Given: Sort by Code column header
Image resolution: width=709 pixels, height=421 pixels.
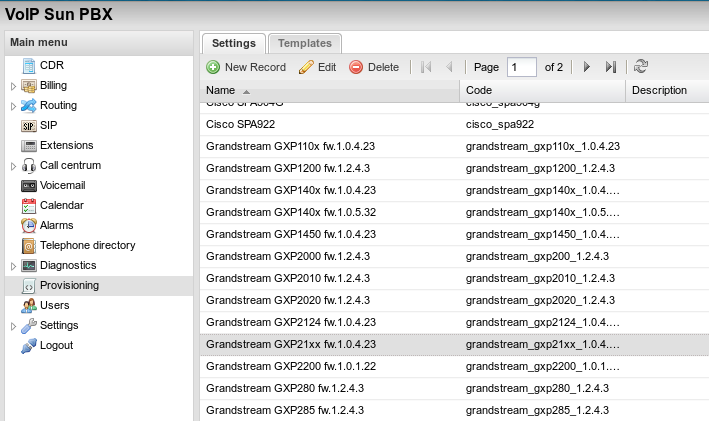Looking at the screenshot, I should pyautogui.click(x=543, y=90).
